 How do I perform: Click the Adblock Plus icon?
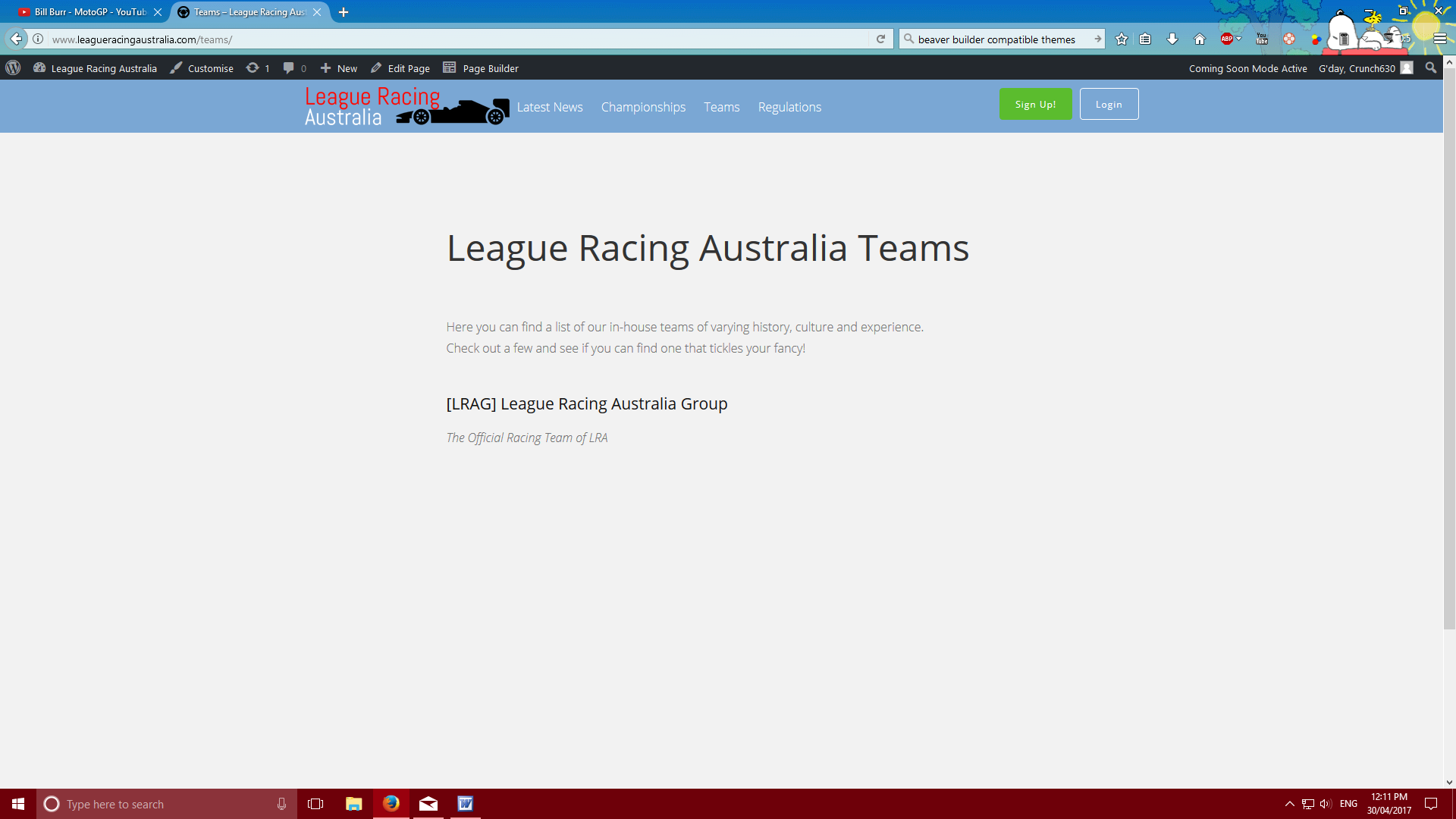[1226, 39]
